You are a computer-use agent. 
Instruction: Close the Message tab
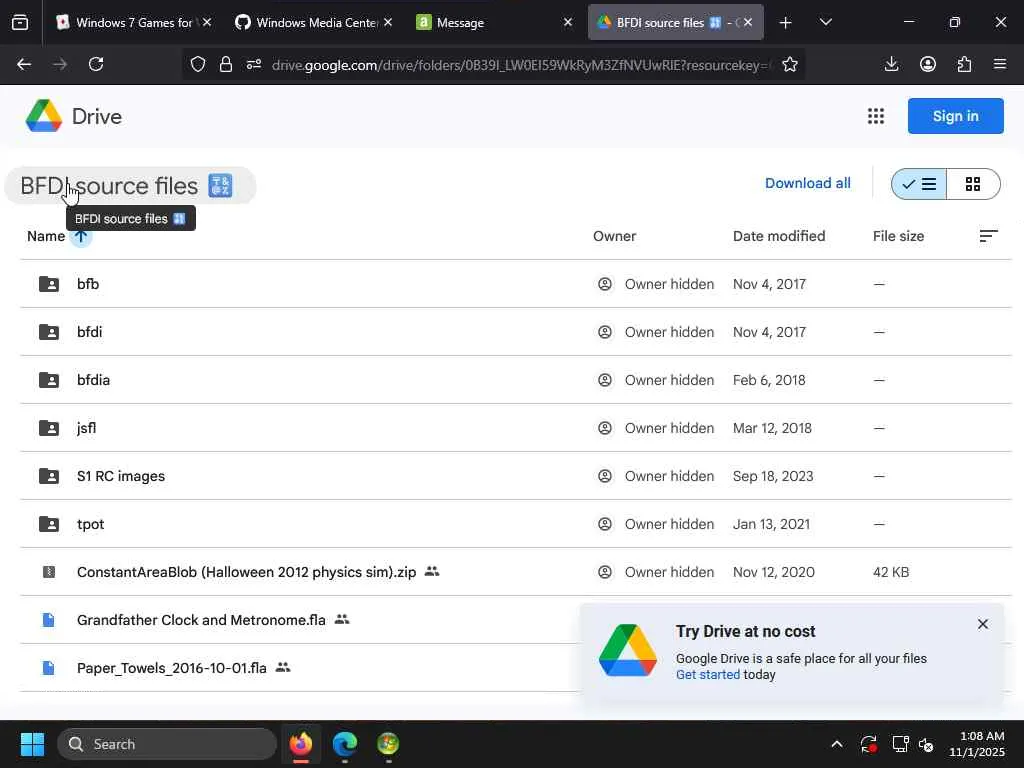coord(568,22)
